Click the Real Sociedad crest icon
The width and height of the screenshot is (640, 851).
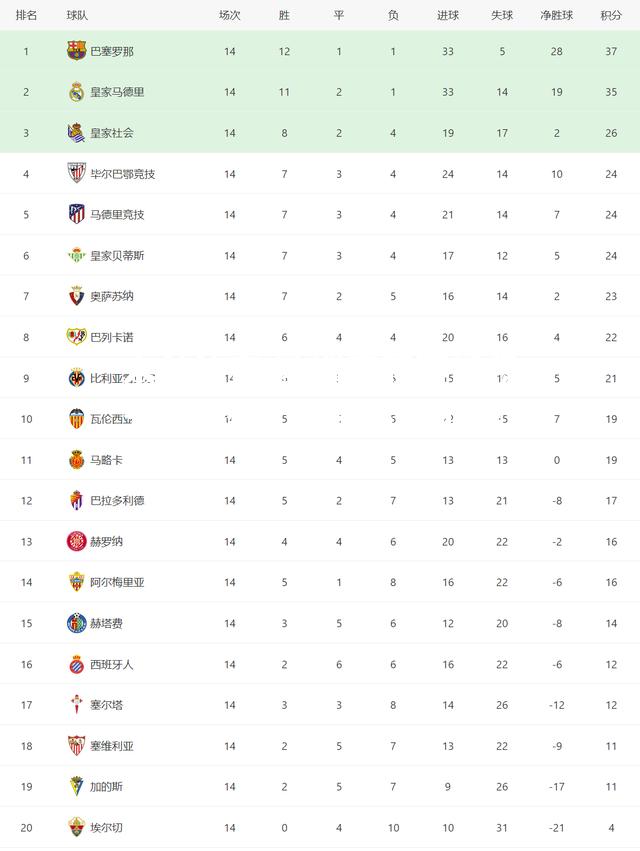77,132
